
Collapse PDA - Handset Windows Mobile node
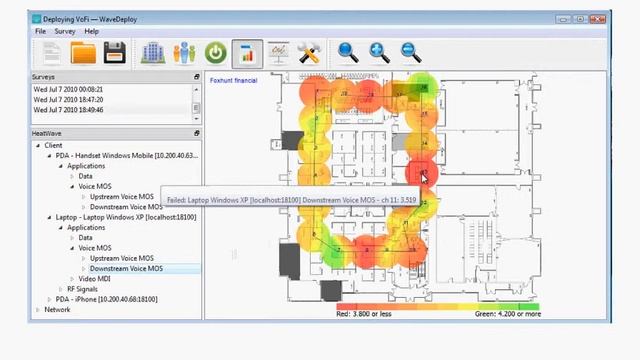49,156
